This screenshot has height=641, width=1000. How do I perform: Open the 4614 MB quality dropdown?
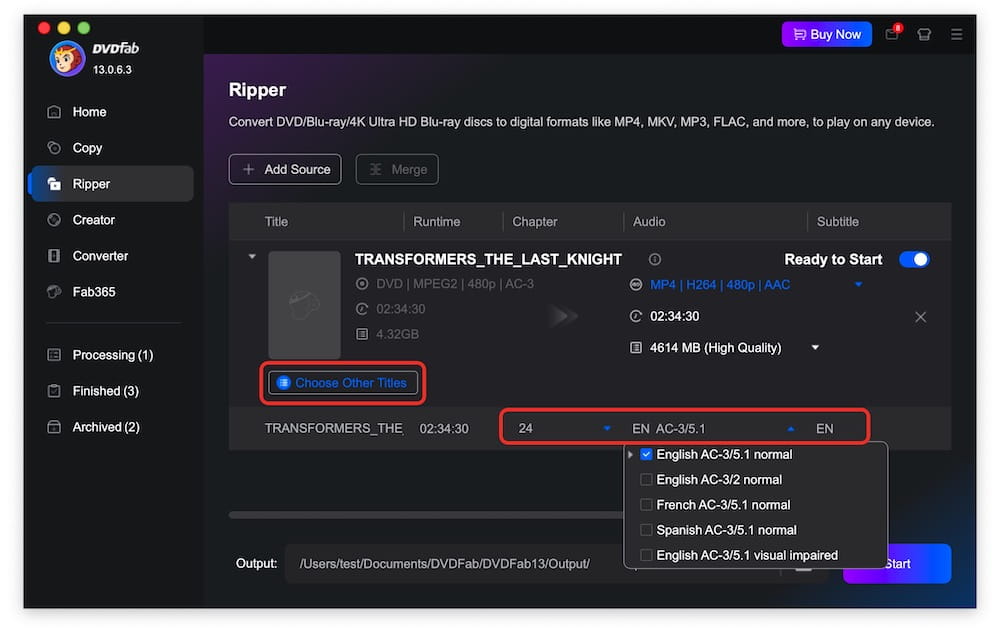click(x=815, y=348)
